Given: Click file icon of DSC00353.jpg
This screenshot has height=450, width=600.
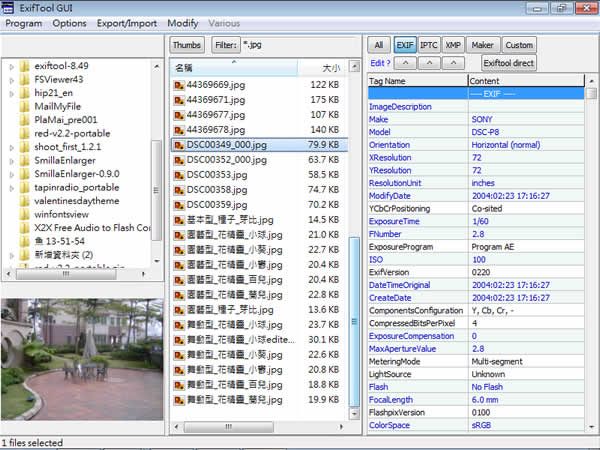Looking at the screenshot, I should (179, 175).
